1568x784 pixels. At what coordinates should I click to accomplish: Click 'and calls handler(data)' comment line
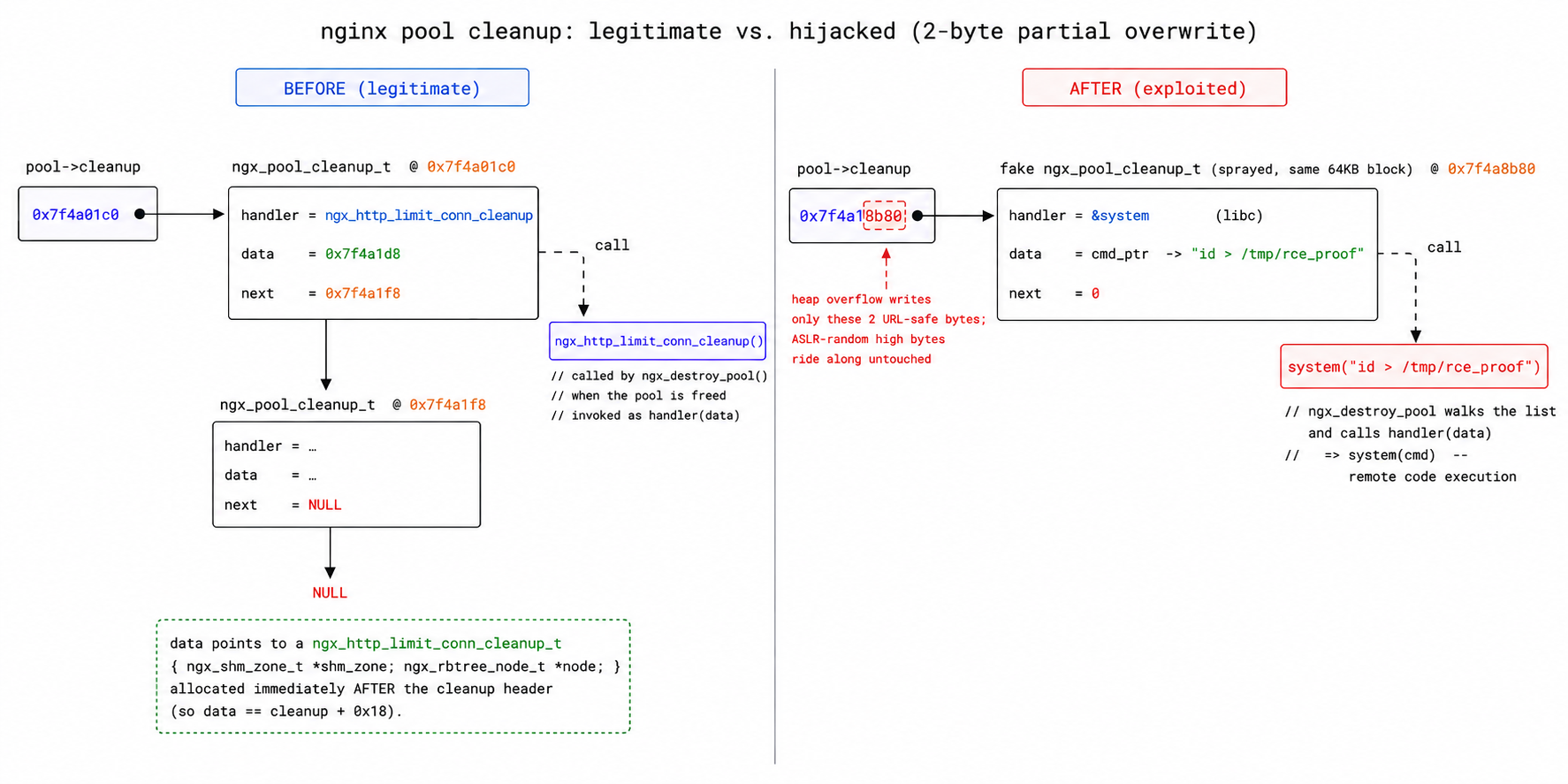coord(1400,433)
